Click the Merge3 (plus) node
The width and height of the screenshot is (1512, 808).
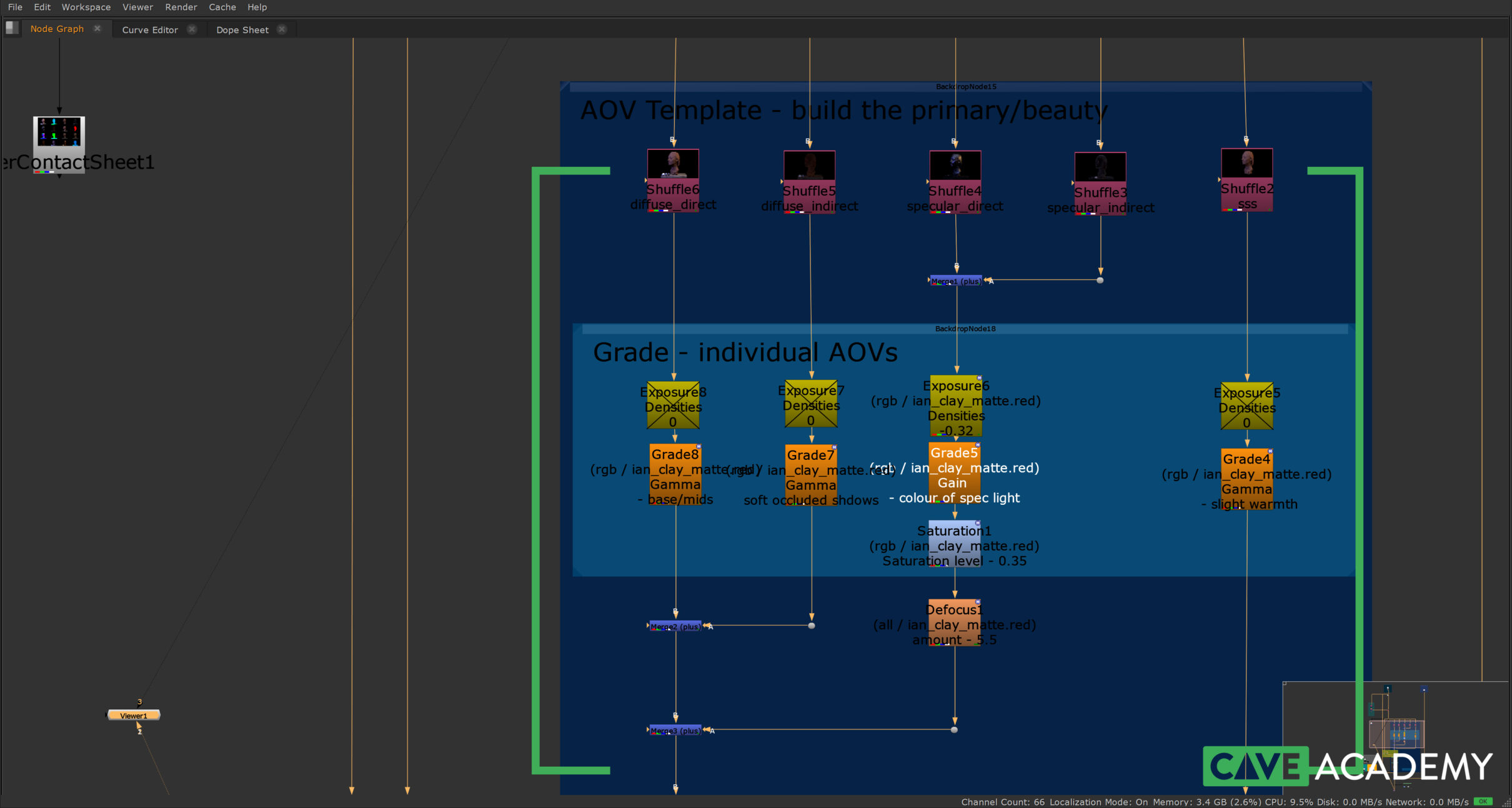(x=675, y=731)
